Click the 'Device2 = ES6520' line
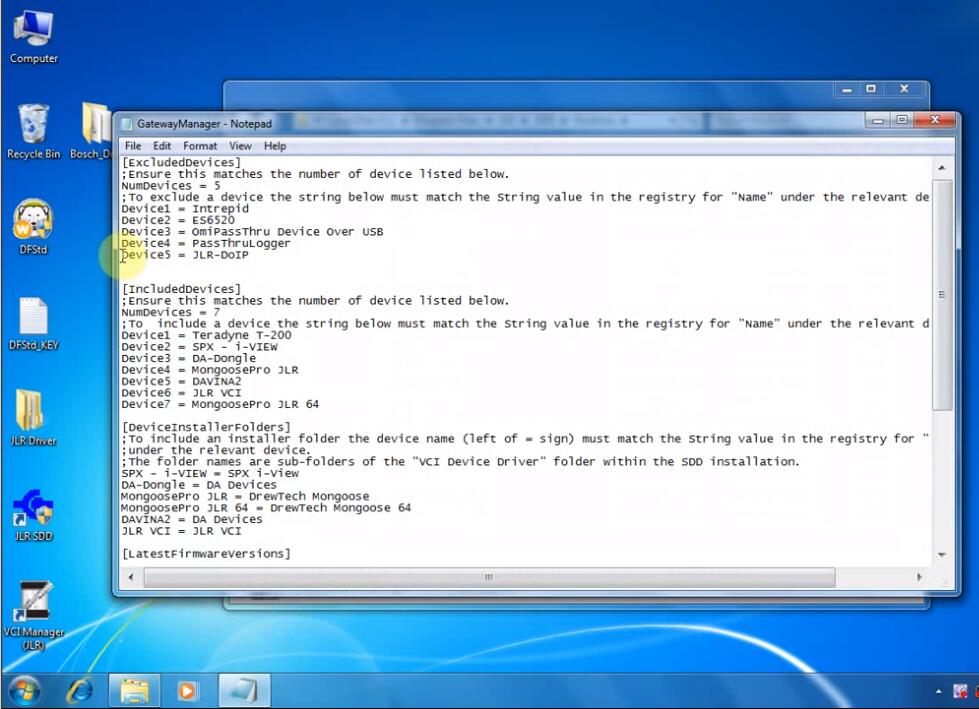The width and height of the screenshot is (979, 709). pos(178,220)
